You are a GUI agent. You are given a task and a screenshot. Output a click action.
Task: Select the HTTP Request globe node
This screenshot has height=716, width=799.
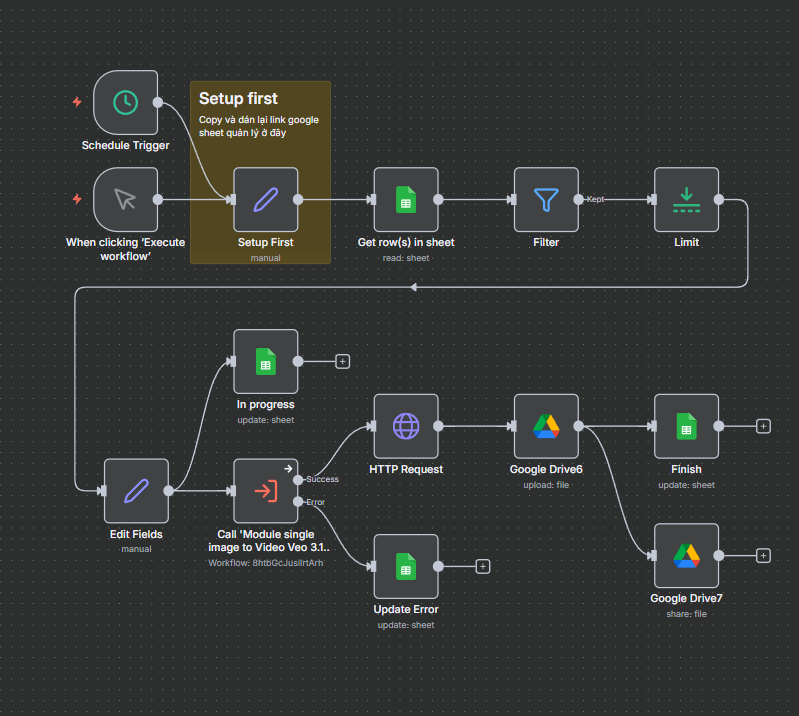406,426
